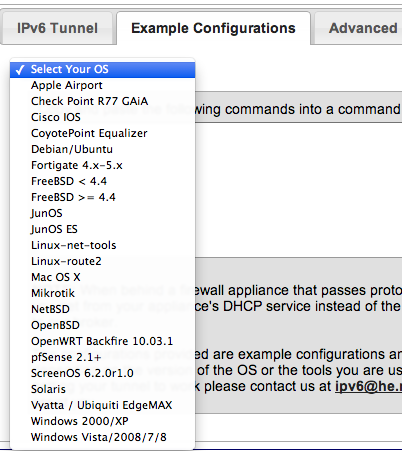Select Fortigate 4.x-5.x option
The height and width of the screenshot is (451, 402).
tap(102, 165)
